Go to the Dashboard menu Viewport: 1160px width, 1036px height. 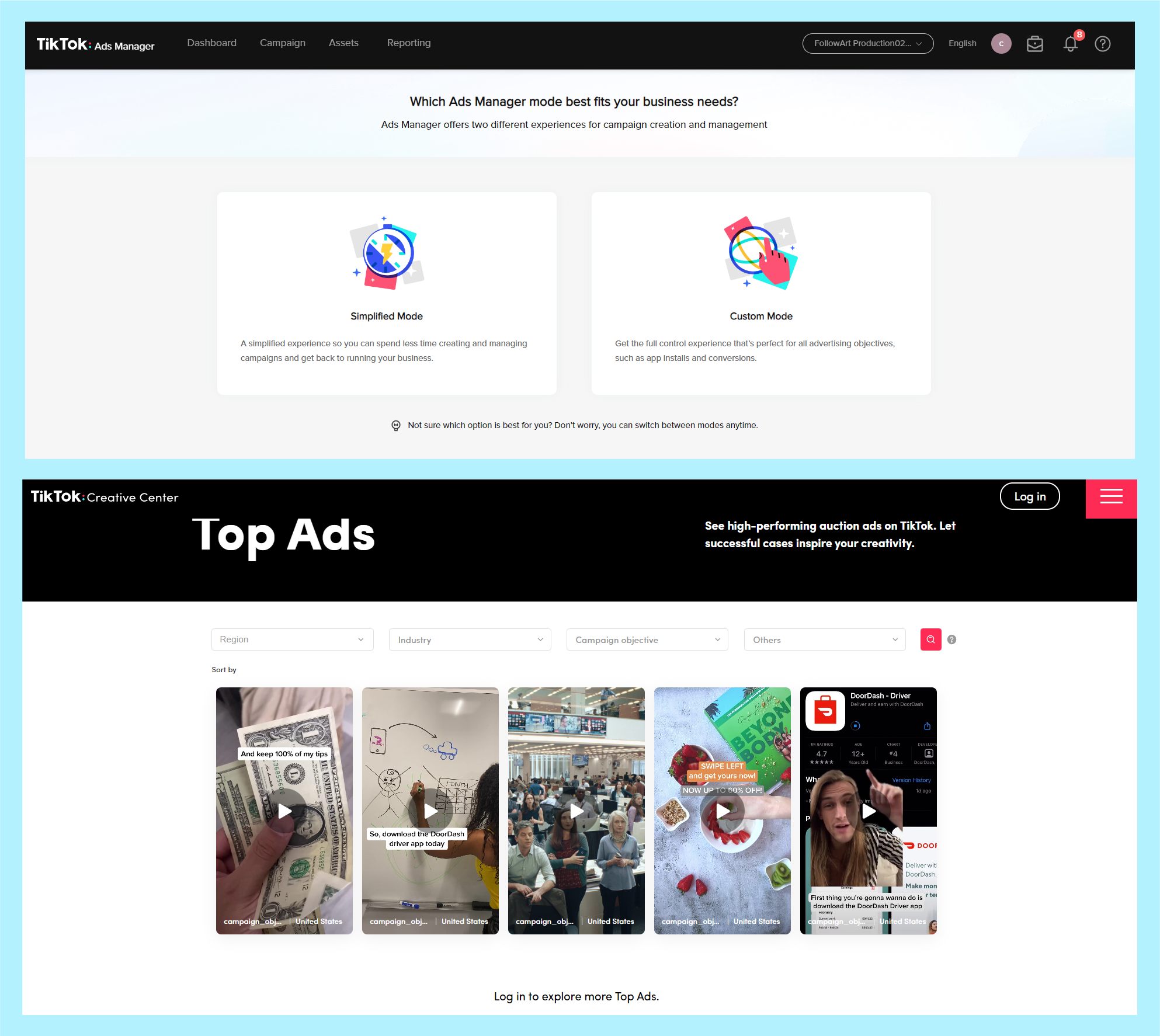tap(211, 43)
